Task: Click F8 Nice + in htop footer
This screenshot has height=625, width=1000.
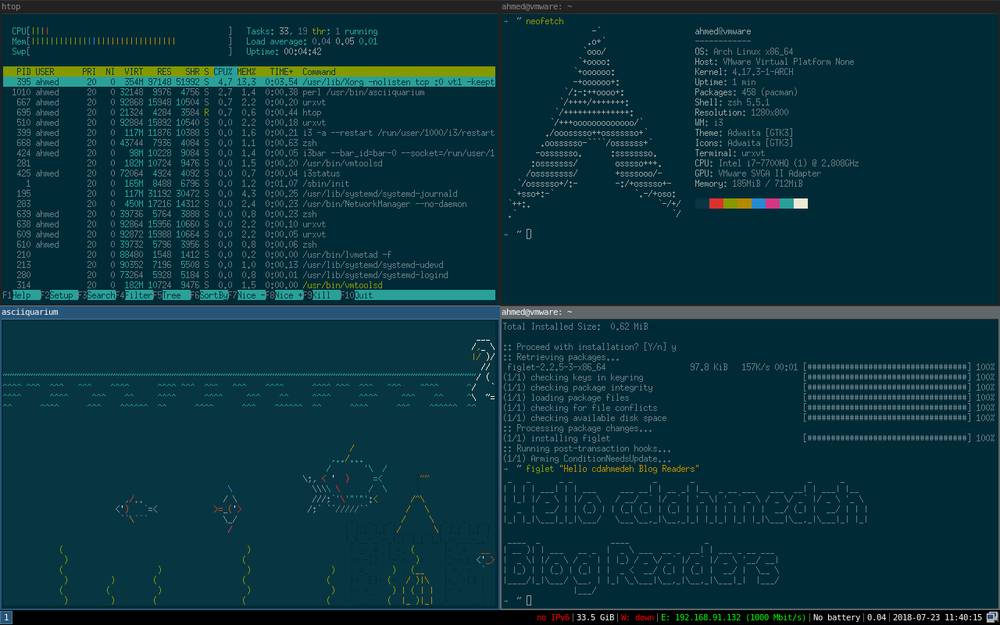Action: [x=284, y=295]
